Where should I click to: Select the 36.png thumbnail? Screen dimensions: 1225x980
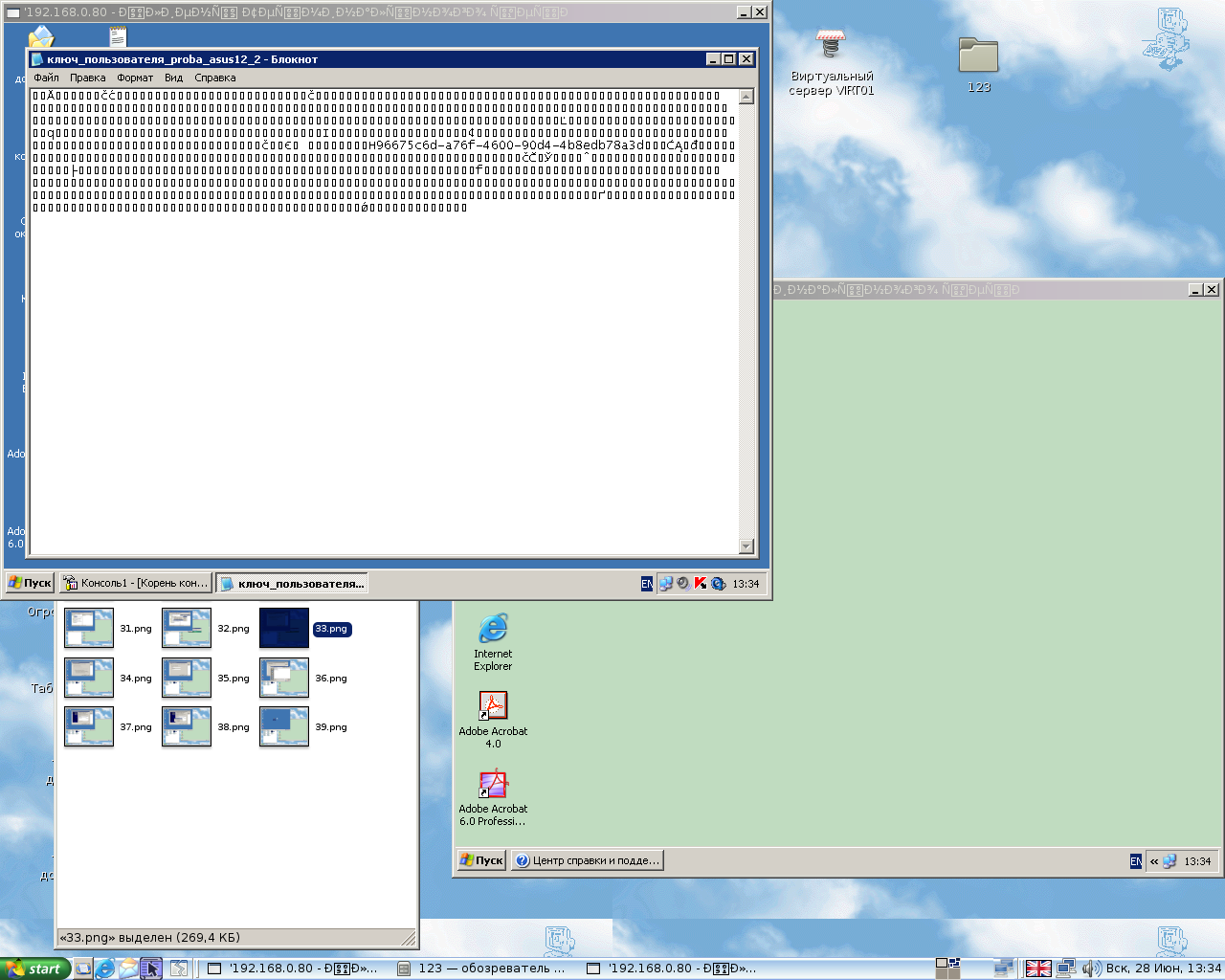[284, 678]
